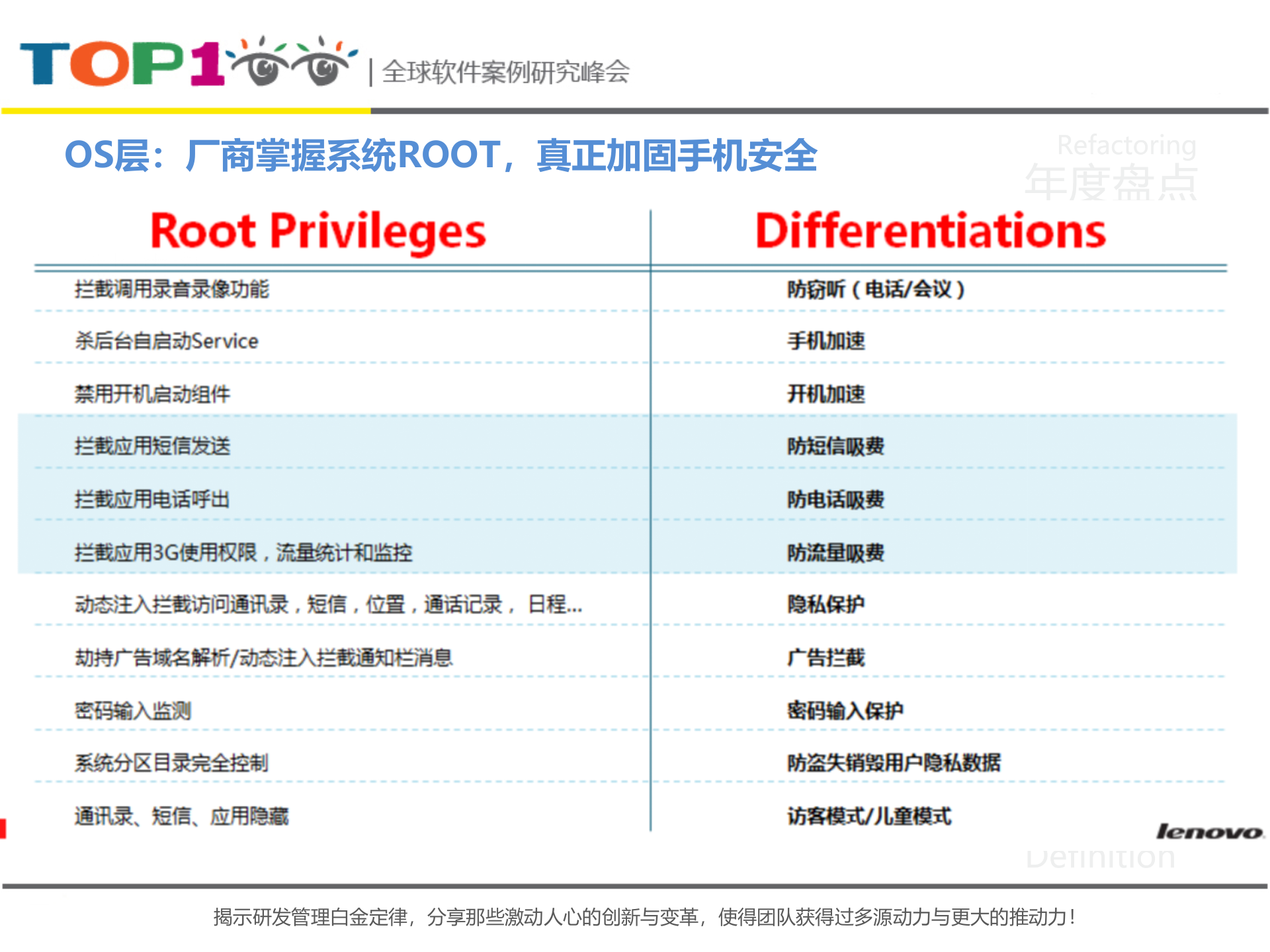Click the OS层 slide title
1270x952 pixels.
click(442, 155)
